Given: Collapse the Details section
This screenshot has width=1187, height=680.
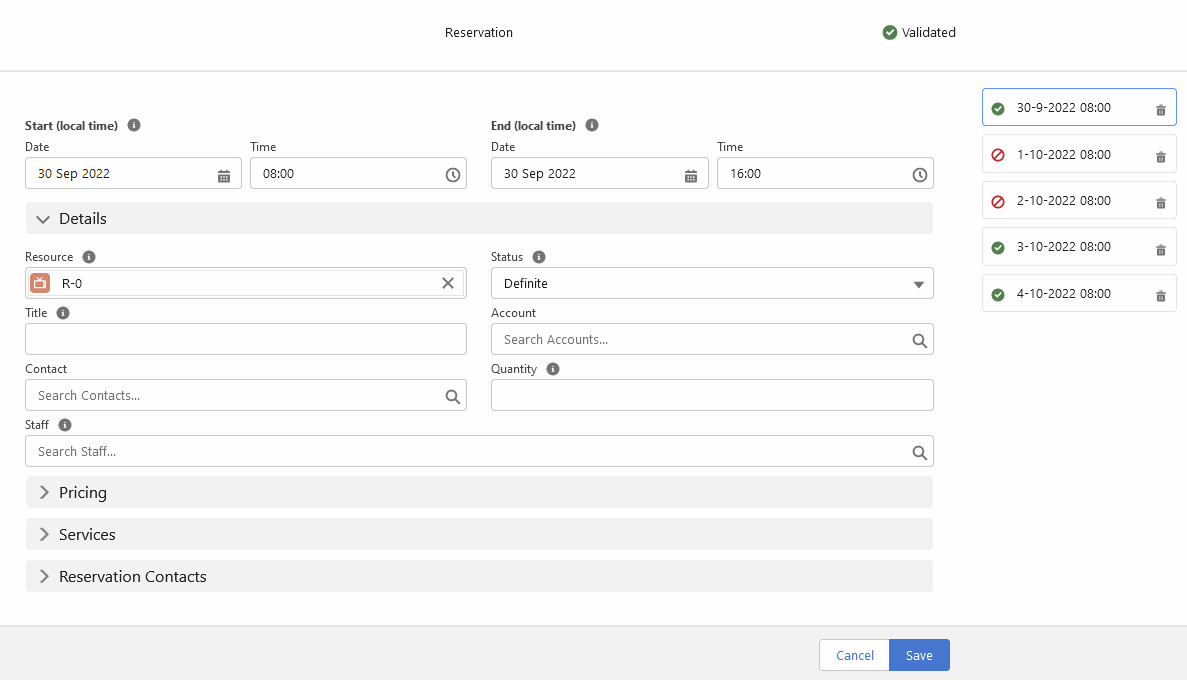Looking at the screenshot, I should coord(44,219).
